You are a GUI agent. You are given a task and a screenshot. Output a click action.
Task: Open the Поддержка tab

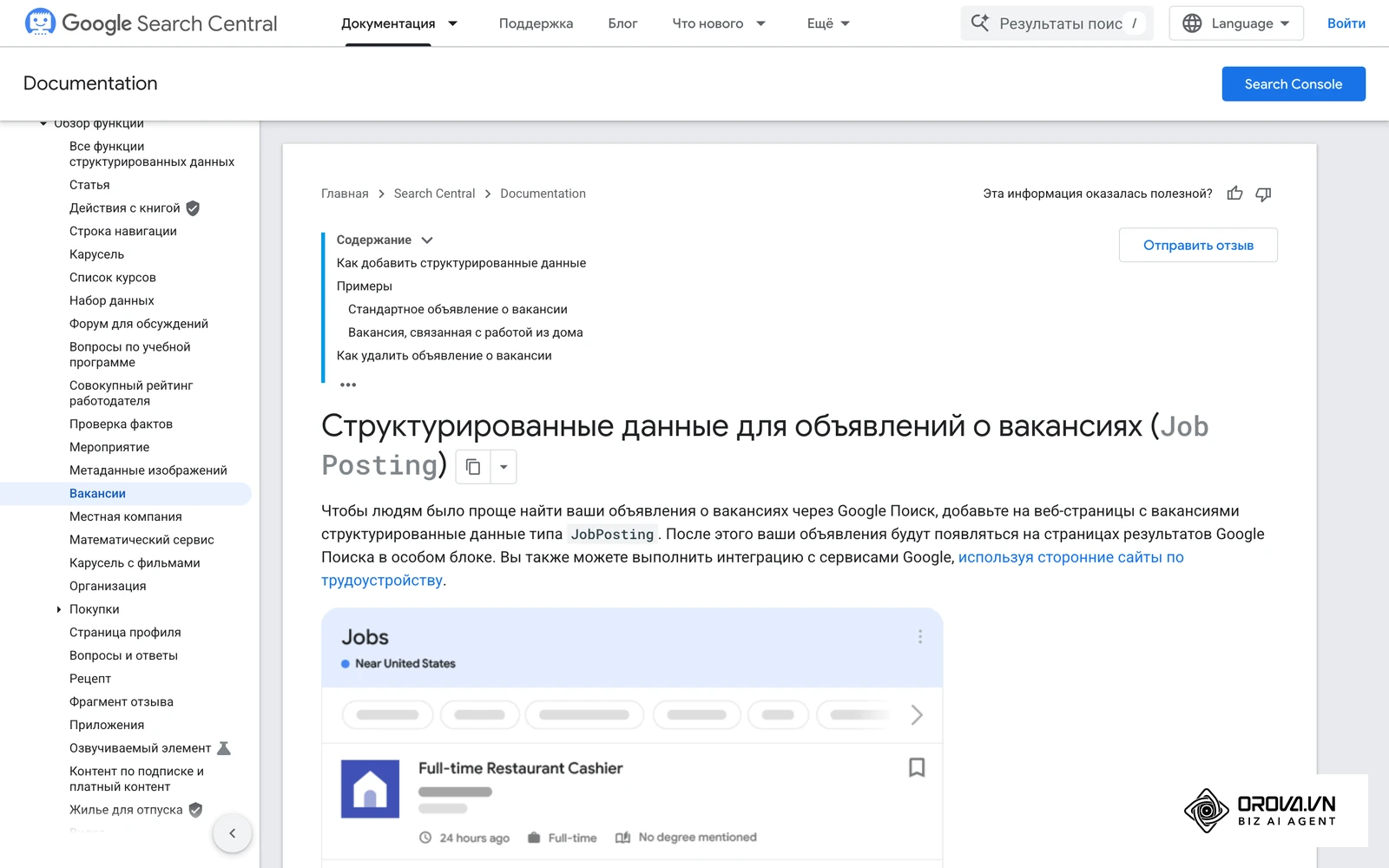pos(536,23)
